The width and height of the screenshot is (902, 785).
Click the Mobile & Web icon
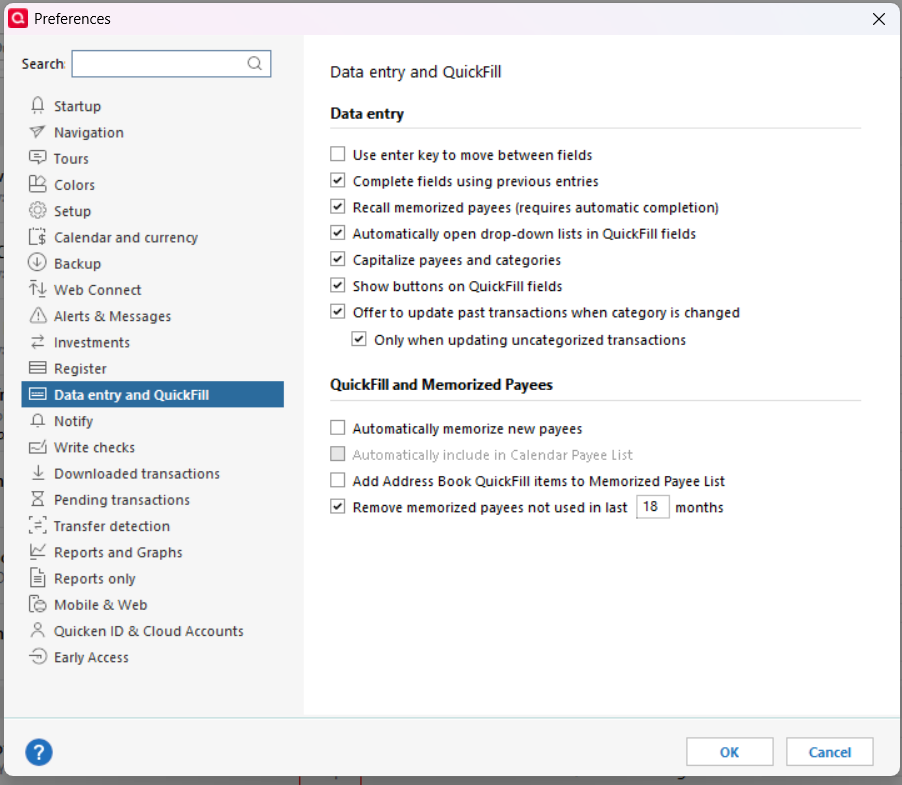point(37,604)
